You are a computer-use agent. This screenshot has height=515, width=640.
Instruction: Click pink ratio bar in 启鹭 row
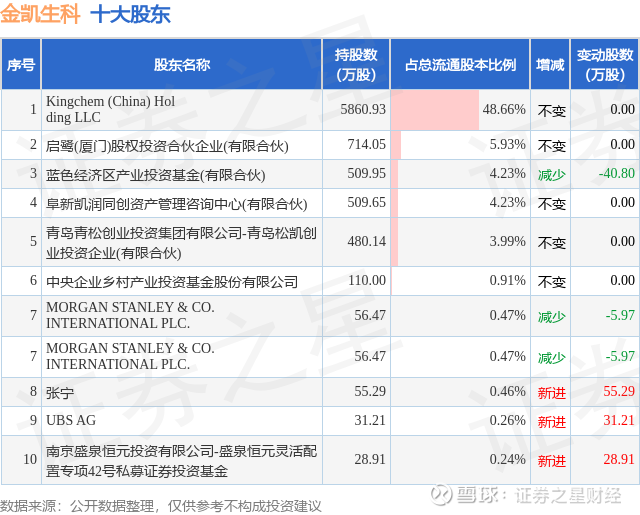pos(396,145)
